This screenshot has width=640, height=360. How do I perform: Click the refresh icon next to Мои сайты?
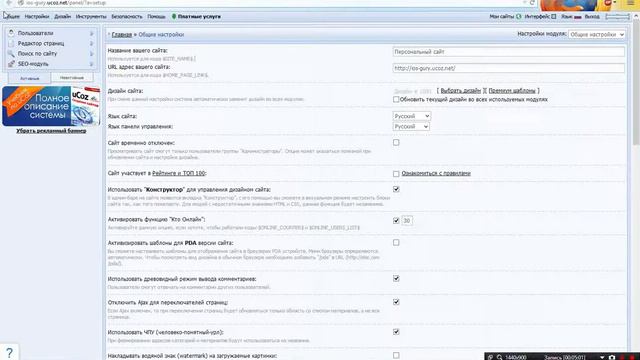519,16
